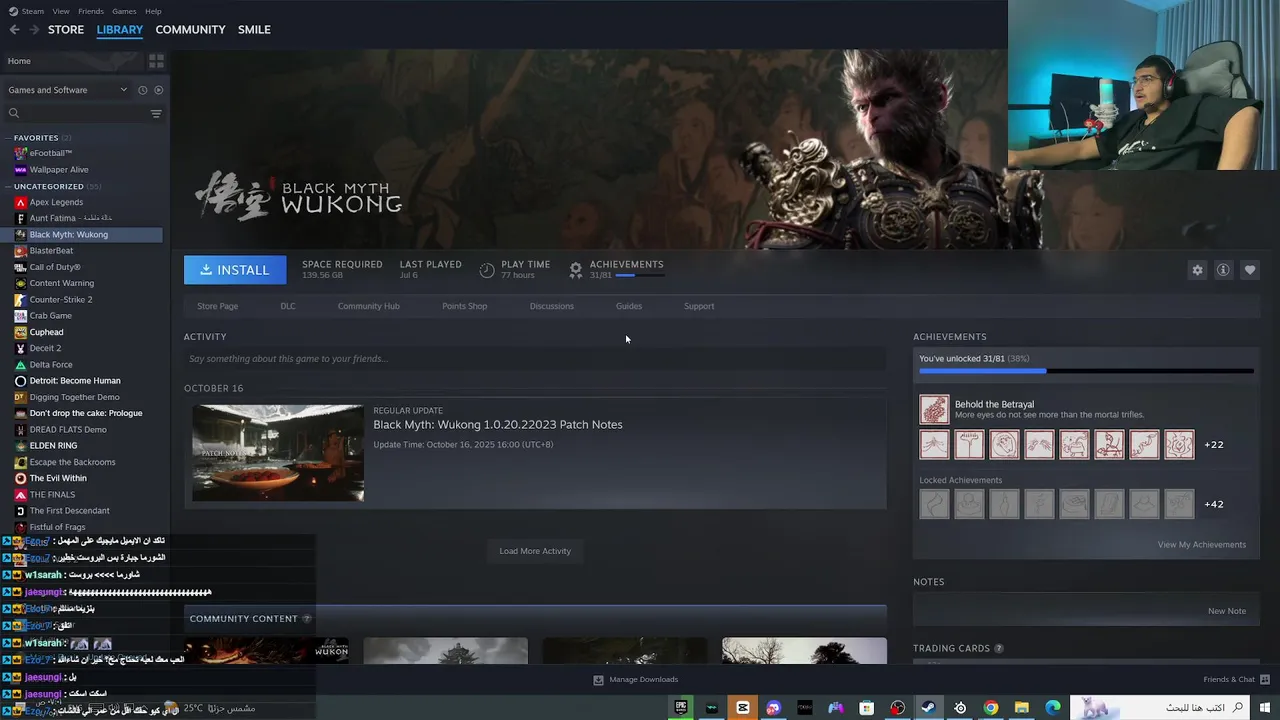Open the Wukong patch notes thumbnail
The image size is (1280, 720).
pyautogui.click(x=278, y=453)
